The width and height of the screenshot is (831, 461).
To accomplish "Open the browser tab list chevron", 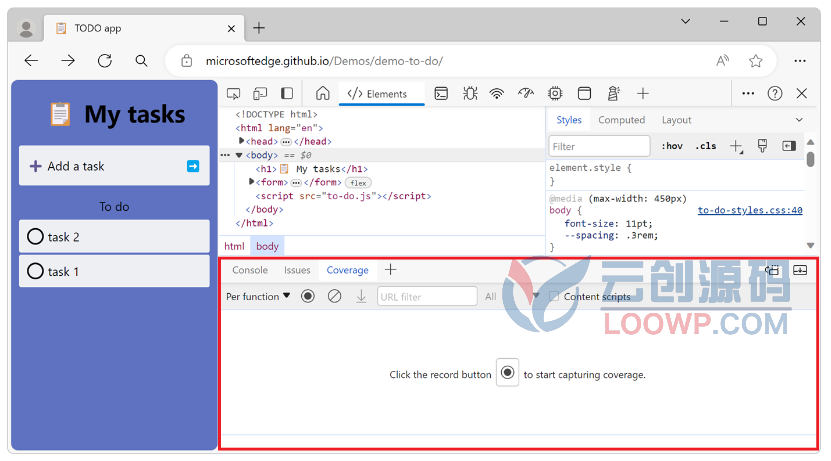I will [685, 21].
